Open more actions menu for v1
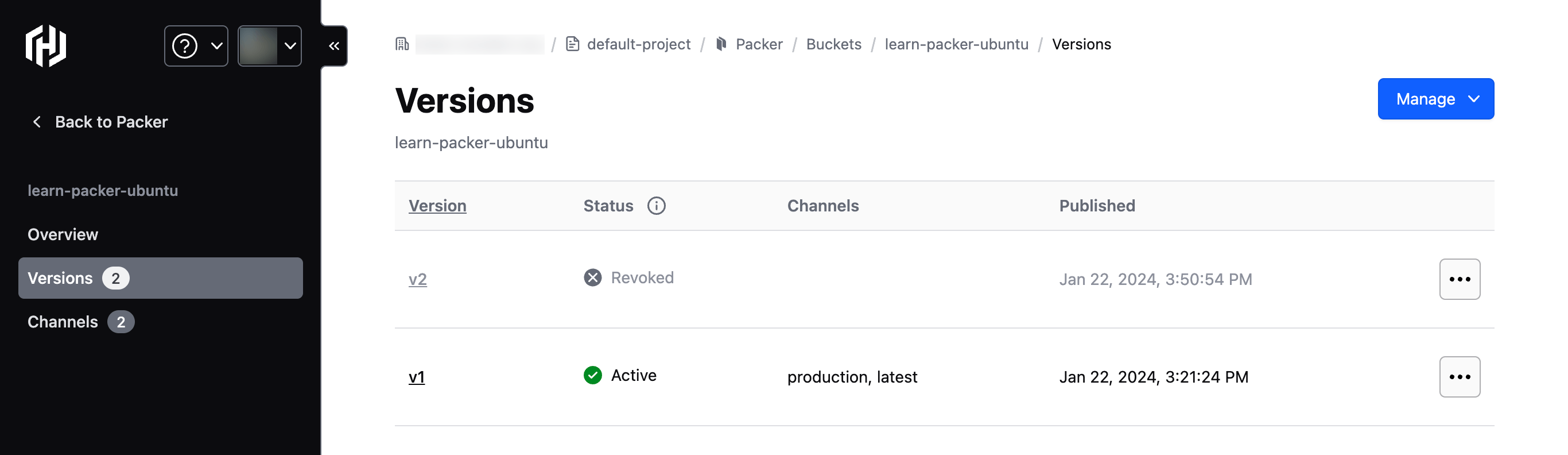The width and height of the screenshot is (1568, 455). point(1459,377)
